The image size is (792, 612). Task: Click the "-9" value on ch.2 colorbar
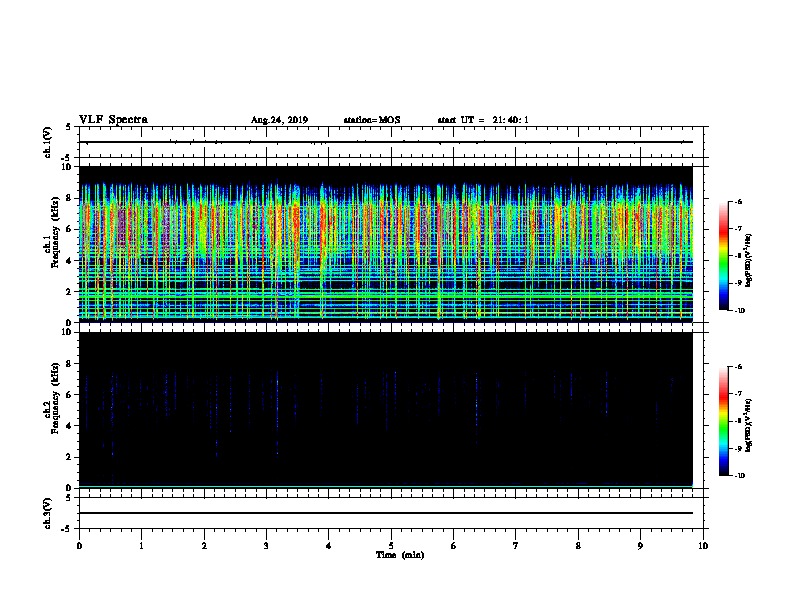(x=738, y=448)
